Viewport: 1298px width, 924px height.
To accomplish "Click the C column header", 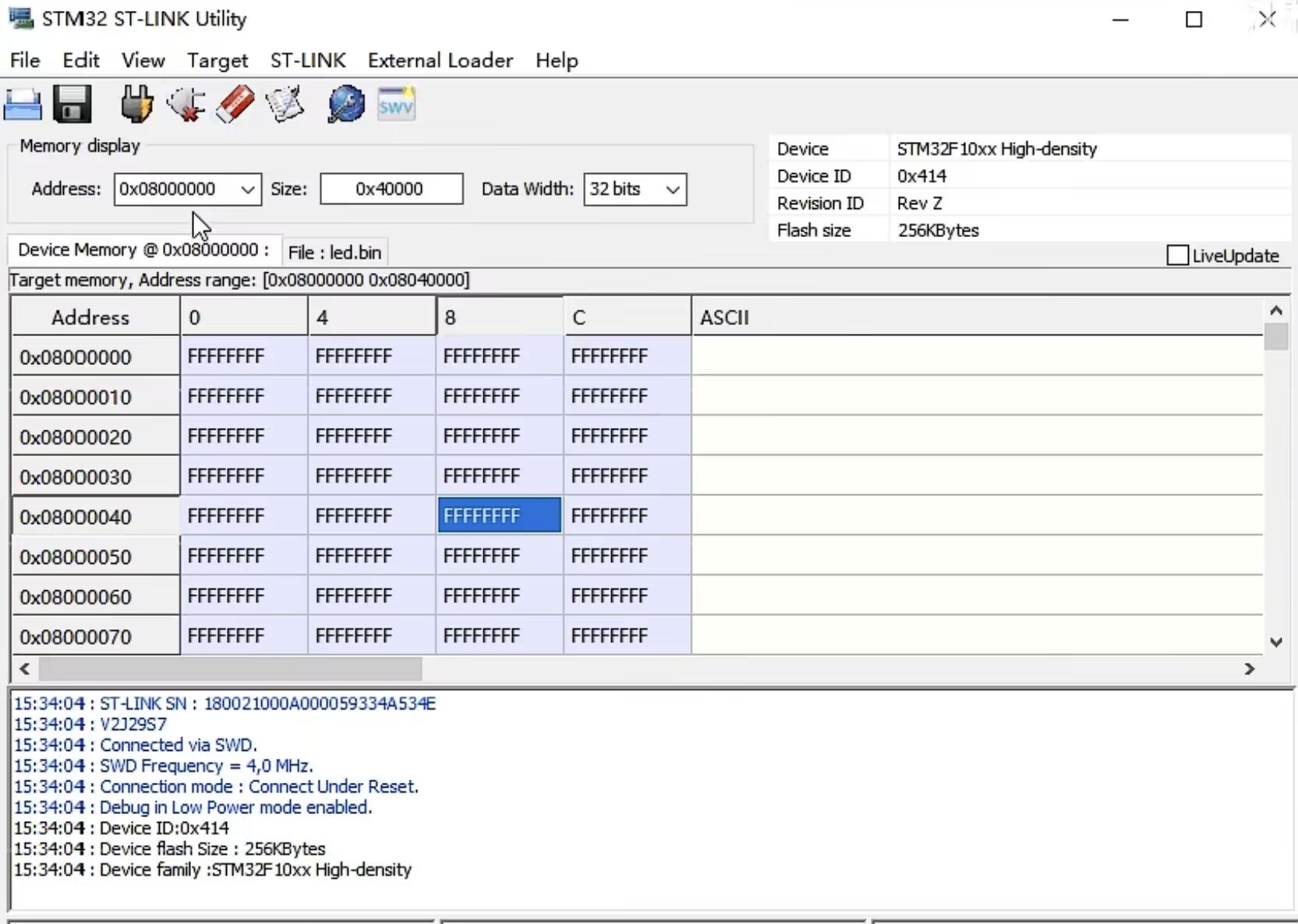I will (x=628, y=317).
